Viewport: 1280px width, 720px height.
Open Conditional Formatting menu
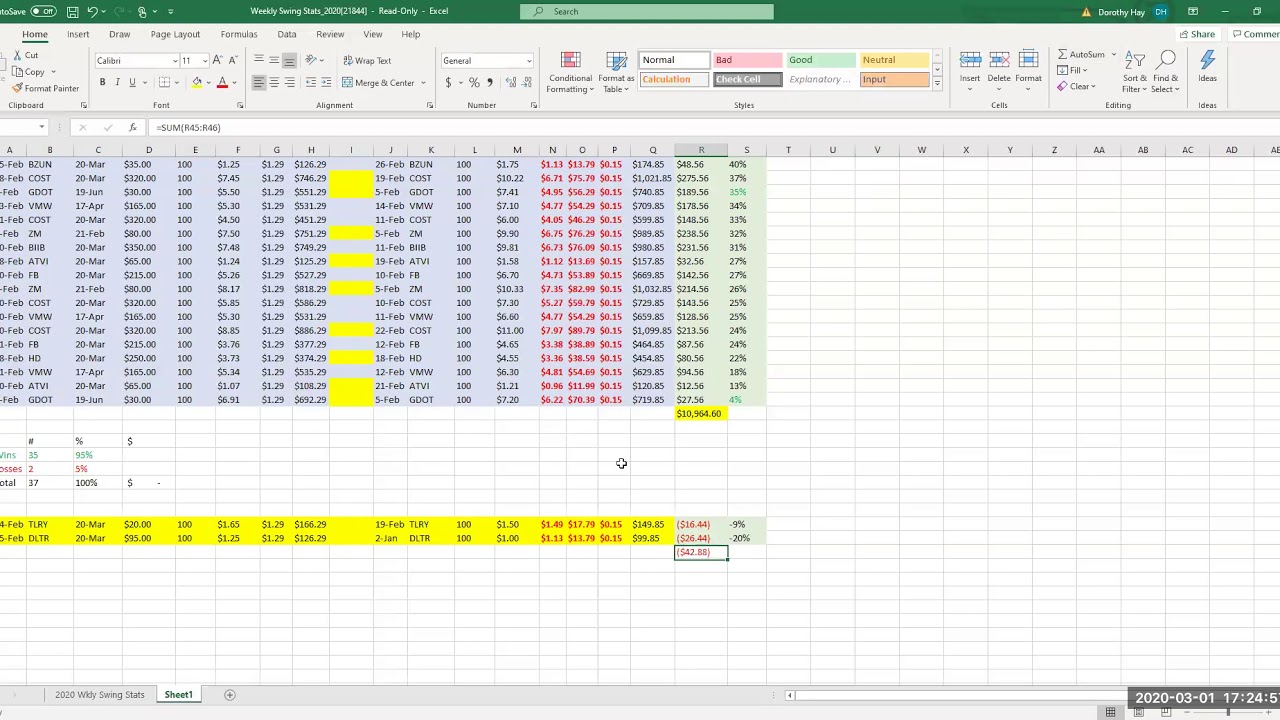[x=570, y=72]
